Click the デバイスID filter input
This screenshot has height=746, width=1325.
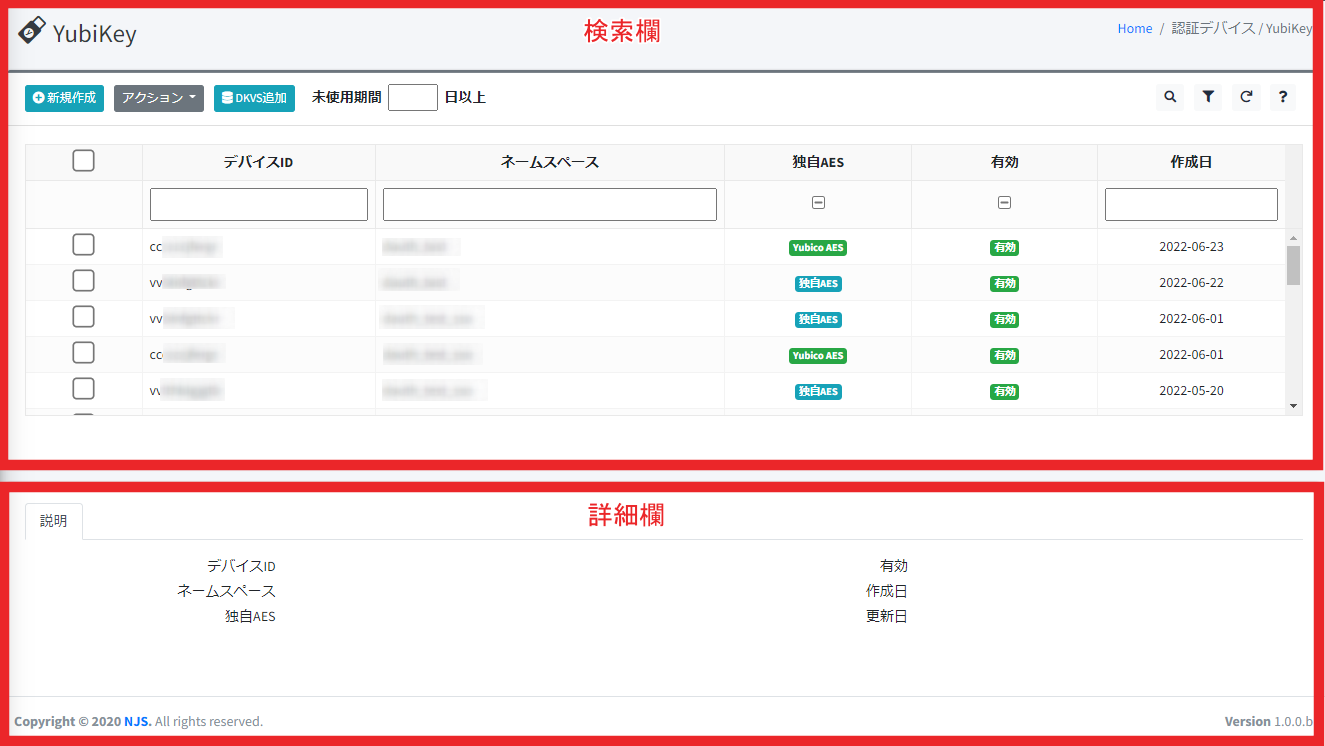click(x=259, y=204)
